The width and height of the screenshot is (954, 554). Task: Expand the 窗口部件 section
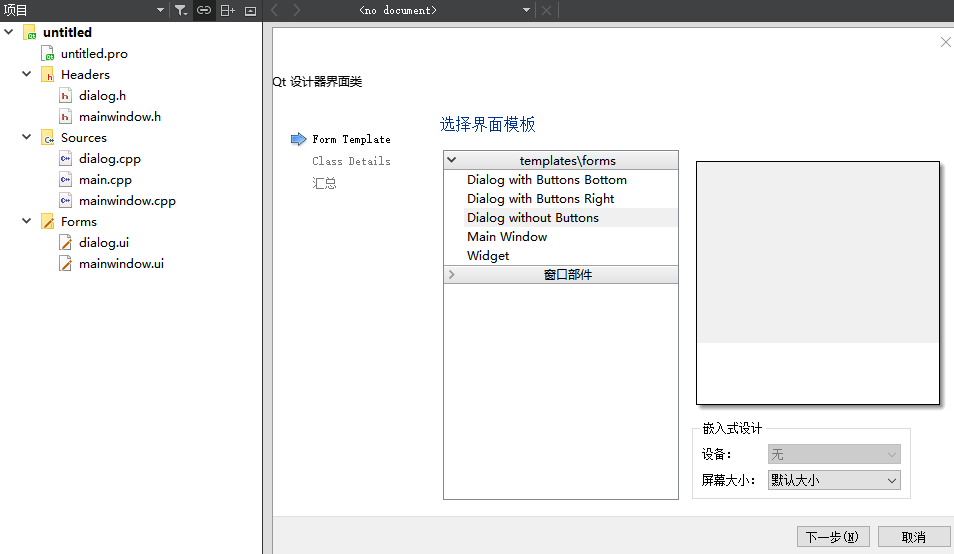(452, 275)
